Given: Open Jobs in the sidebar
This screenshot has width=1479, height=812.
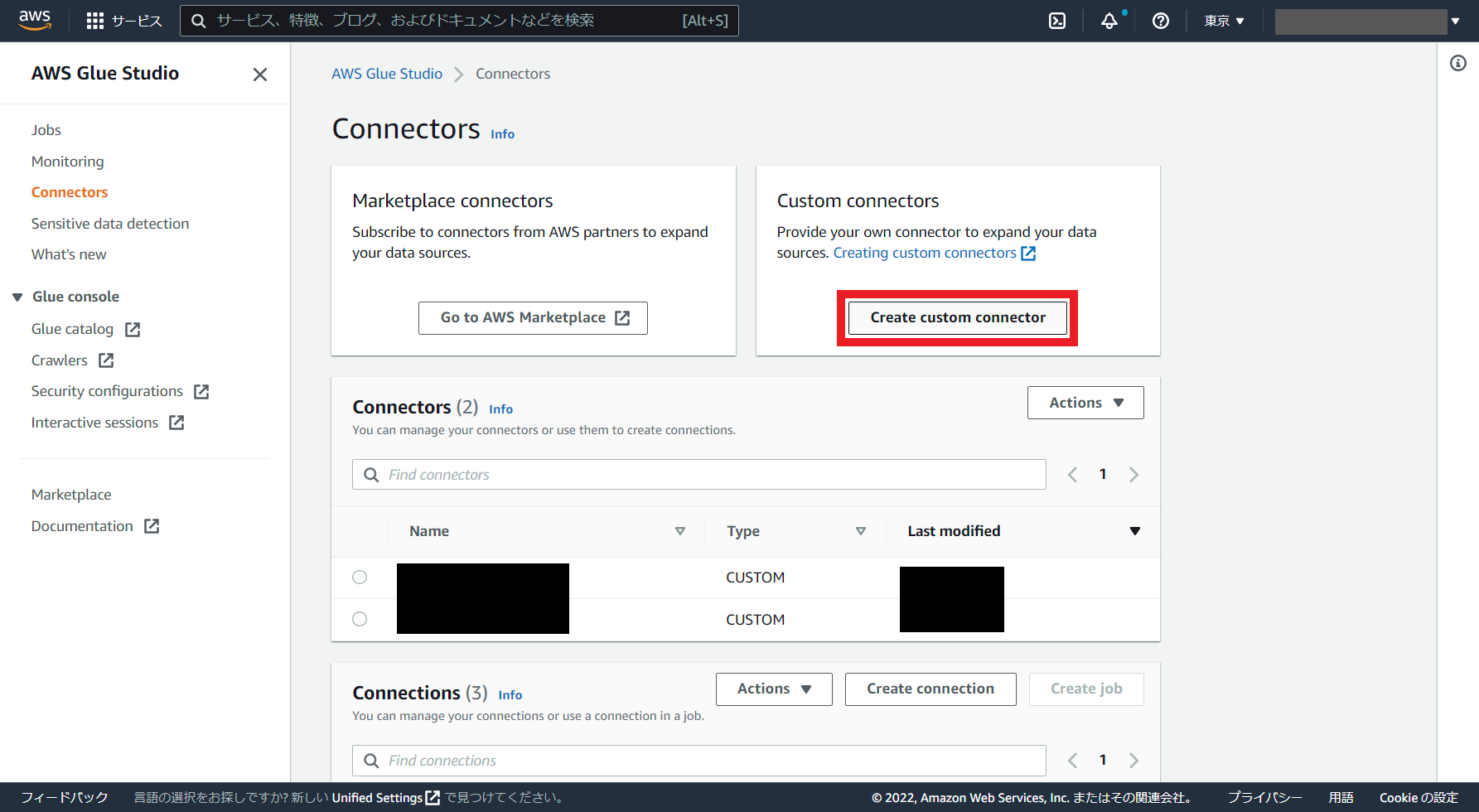Looking at the screenshot, I should [x=46, y=130].
